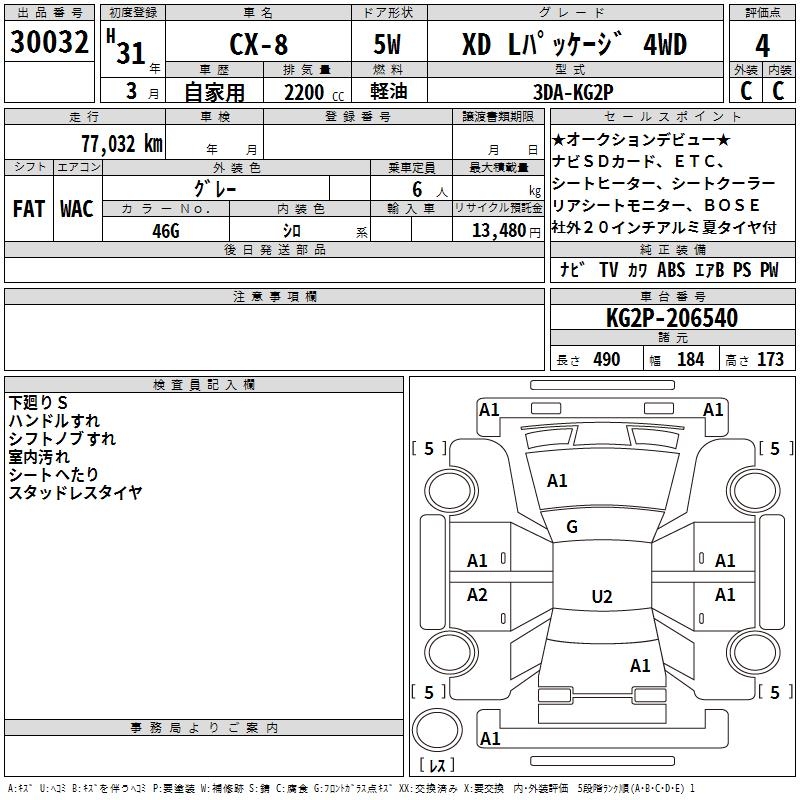This screenshot has height=800, width=800.
Task: Click the 注意事項欄 section header
Action: click(x=274, y=296)
